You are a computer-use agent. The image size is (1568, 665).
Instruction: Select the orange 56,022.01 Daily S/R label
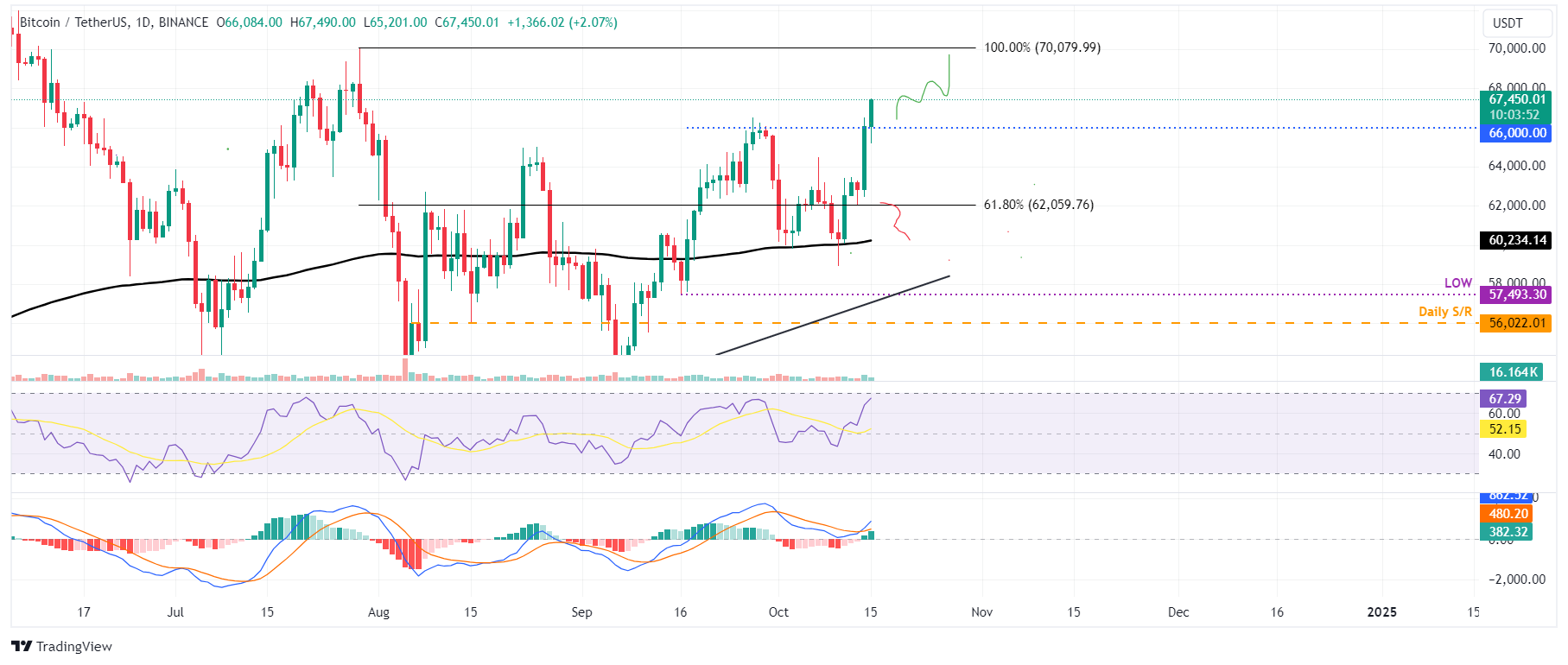(1517, 323)
